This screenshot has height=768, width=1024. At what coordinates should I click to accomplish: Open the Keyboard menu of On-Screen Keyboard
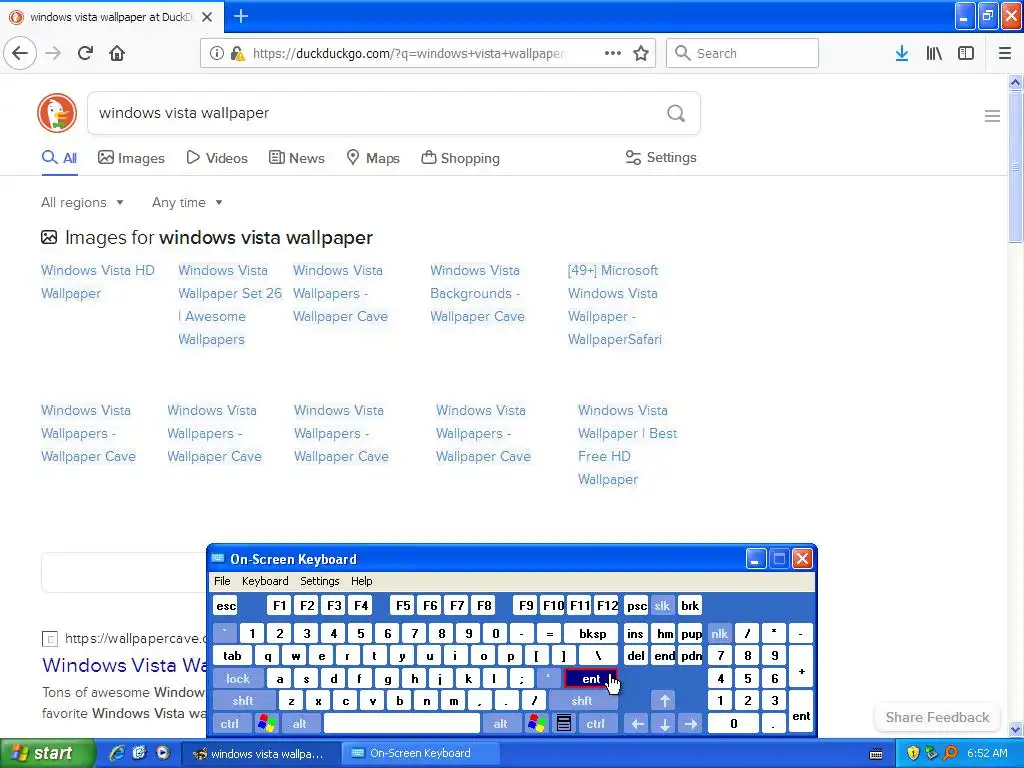(x=264, y=581)
